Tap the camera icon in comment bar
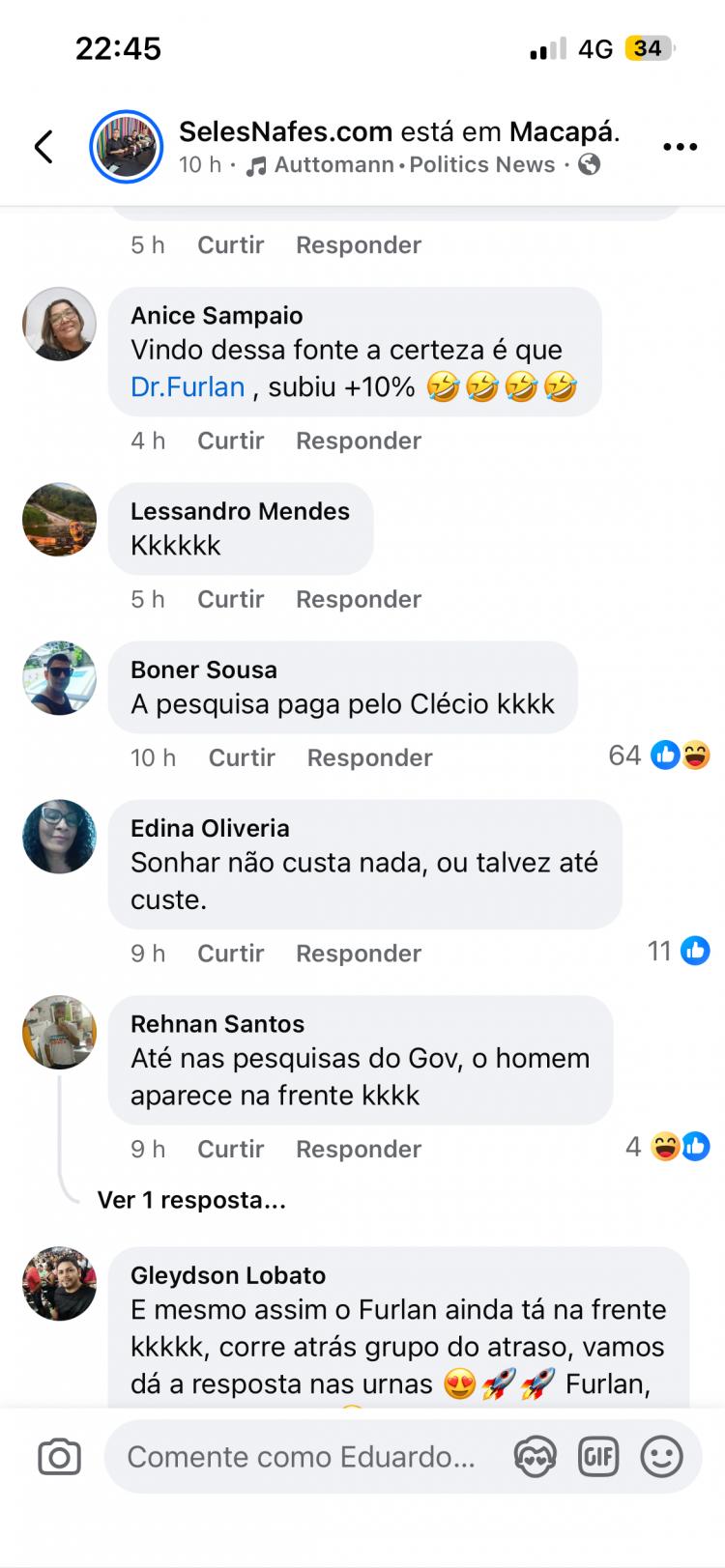The height and width of the screenshot is (1568, 725). 59,1457
